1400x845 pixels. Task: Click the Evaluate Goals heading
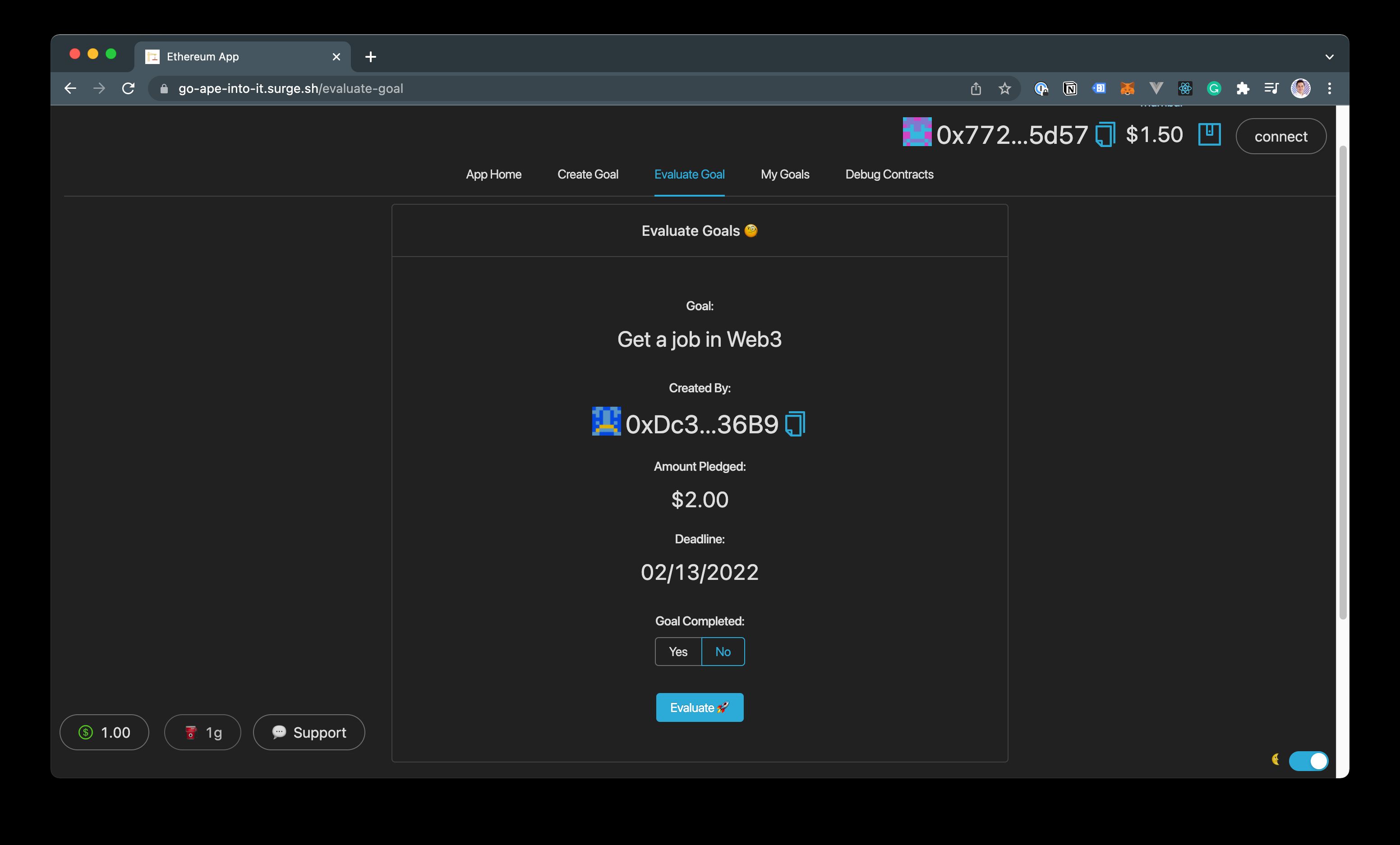pos(700,230)
